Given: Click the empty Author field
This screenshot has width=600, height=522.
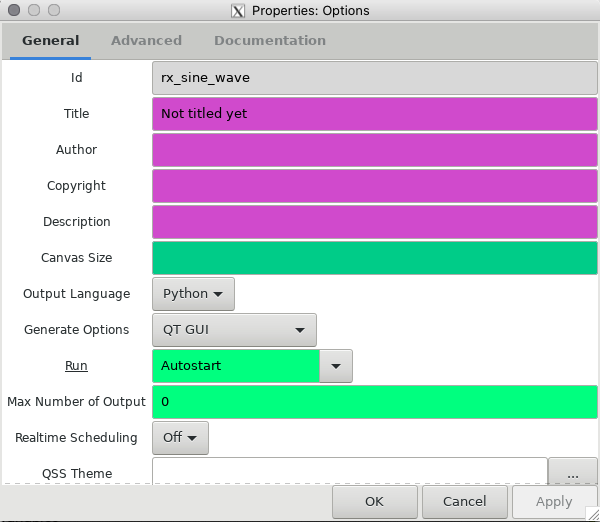Looking at the screenshot, I should click(x=375, y=150).
